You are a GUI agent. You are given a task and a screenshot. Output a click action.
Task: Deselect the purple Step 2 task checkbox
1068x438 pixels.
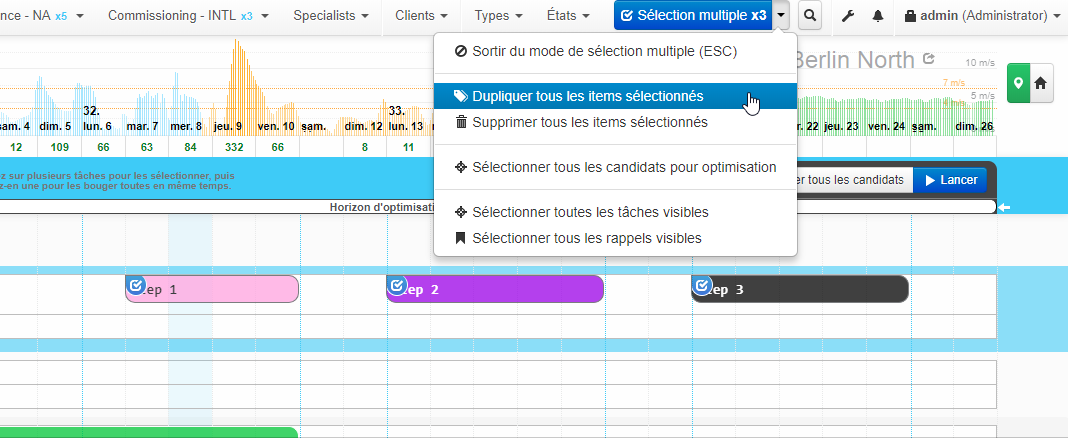[397, 286]
